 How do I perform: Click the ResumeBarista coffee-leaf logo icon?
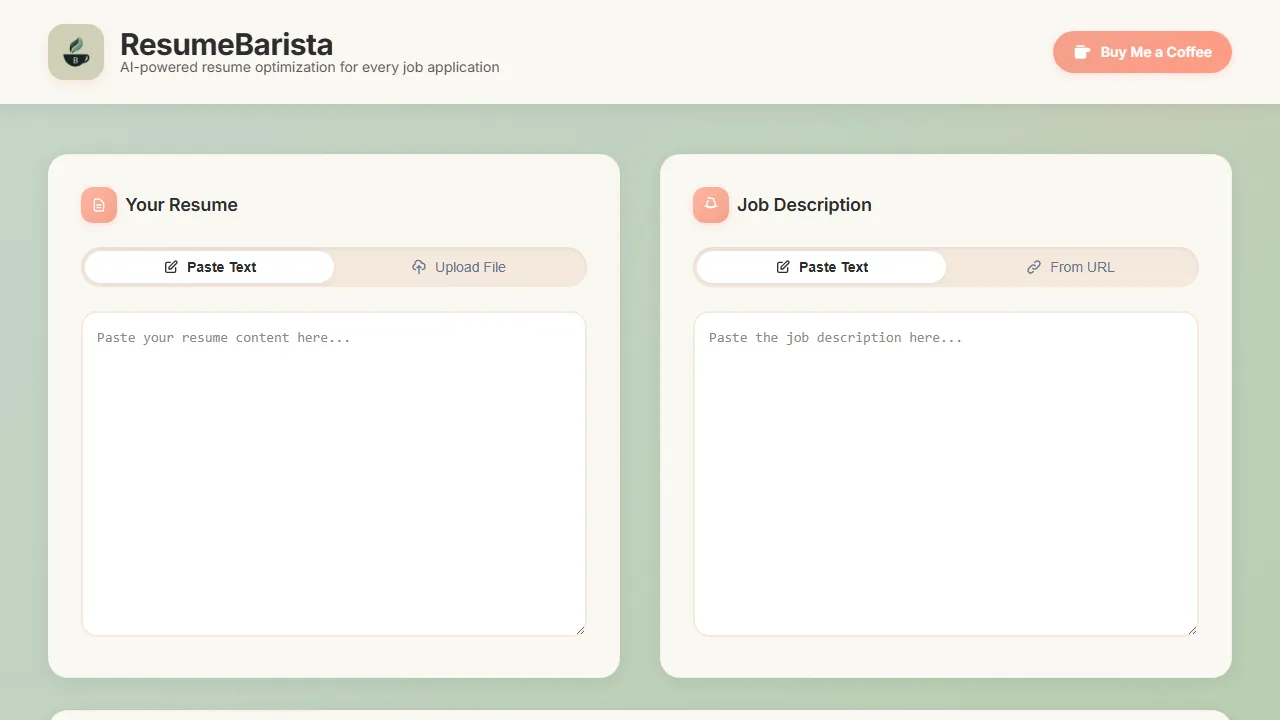click(76, 51)
